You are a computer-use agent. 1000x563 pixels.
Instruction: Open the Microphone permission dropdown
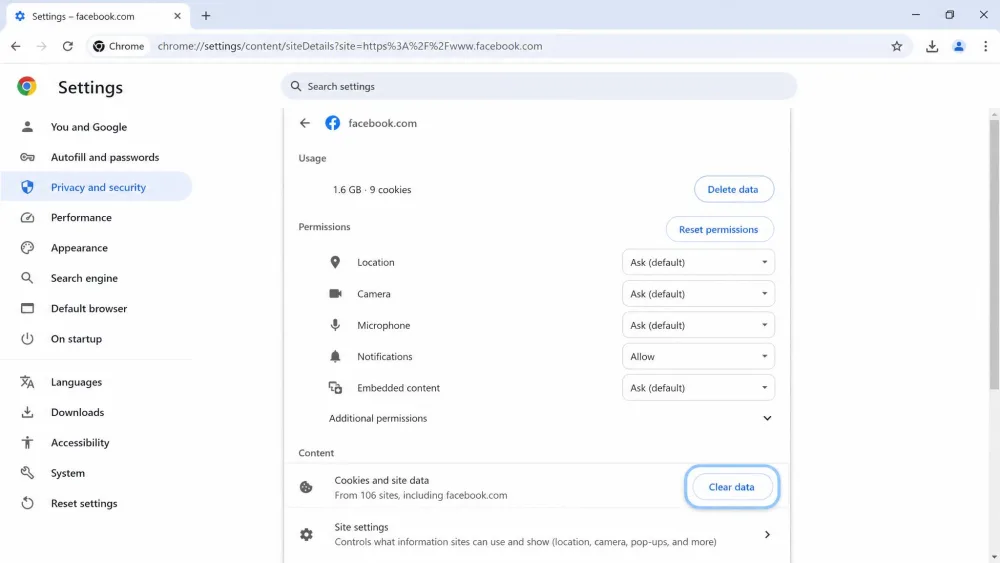pos(698,325)
